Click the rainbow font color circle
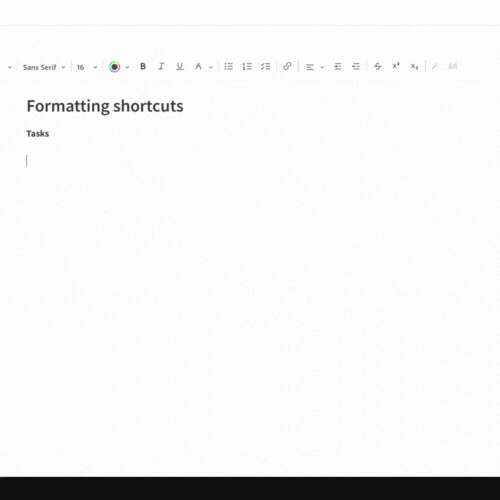 click(x=114, y=67)
